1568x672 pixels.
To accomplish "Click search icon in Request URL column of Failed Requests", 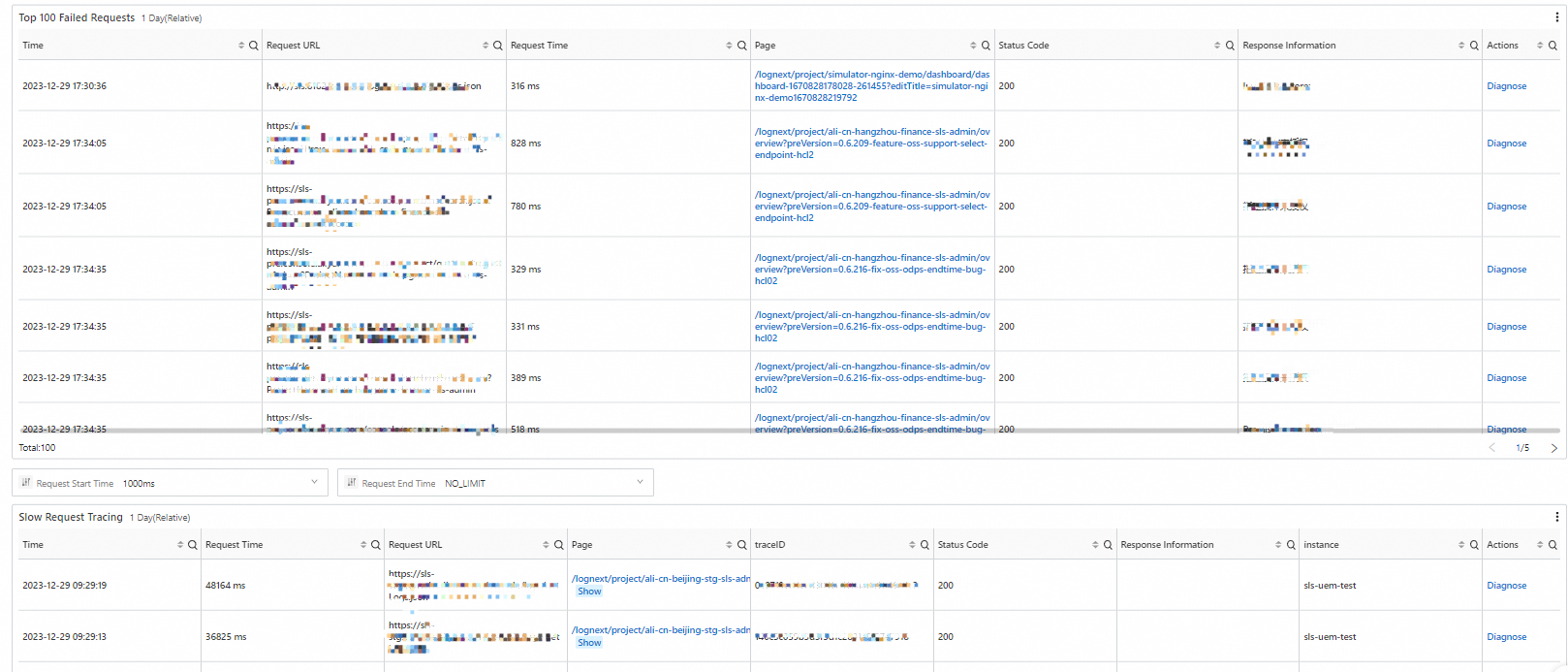I will click(x=498, y=46).
